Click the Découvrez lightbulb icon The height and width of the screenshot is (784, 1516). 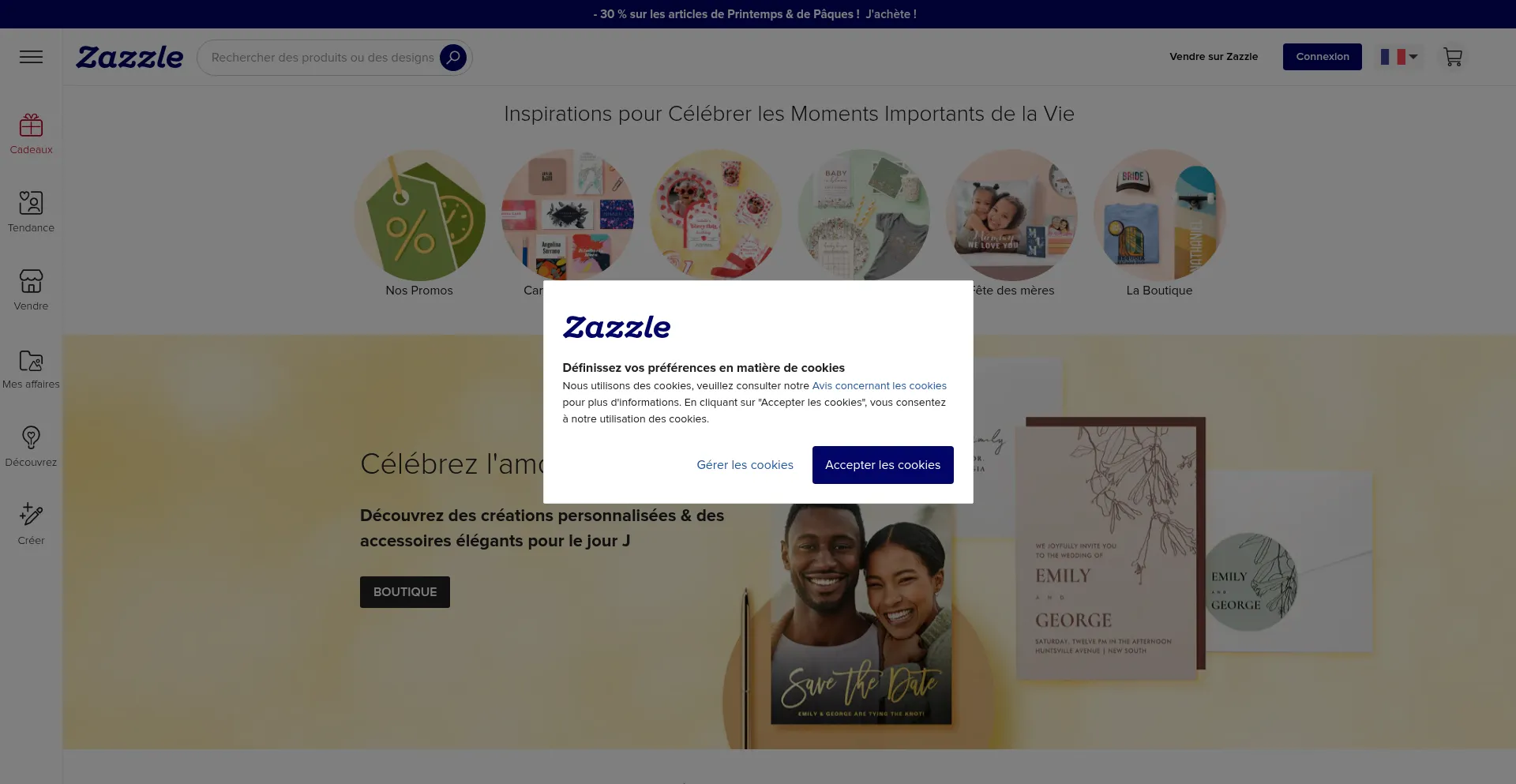pyautogui.click(x=31, y=438)
